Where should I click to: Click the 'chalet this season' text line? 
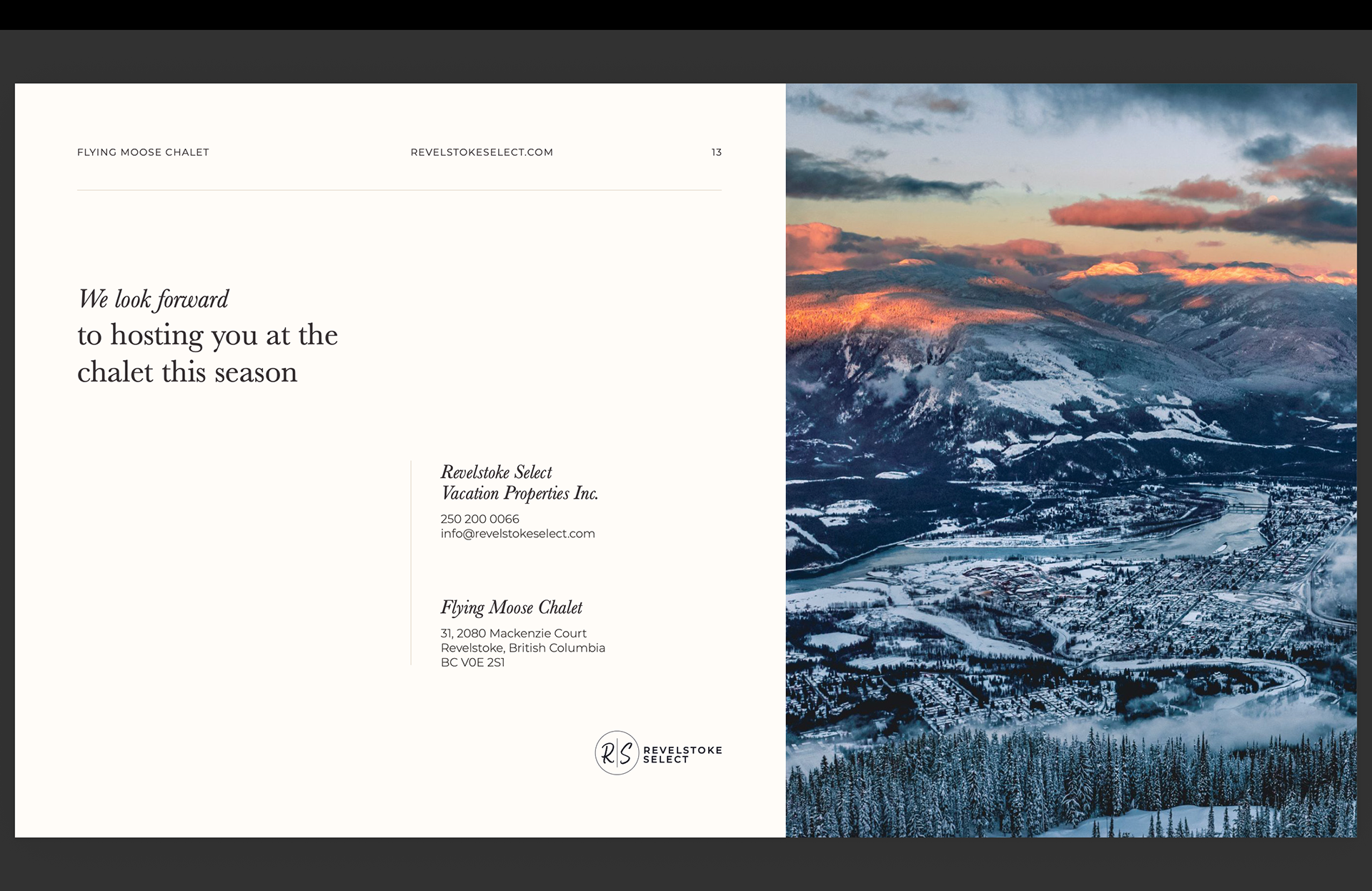coord(187,372)
